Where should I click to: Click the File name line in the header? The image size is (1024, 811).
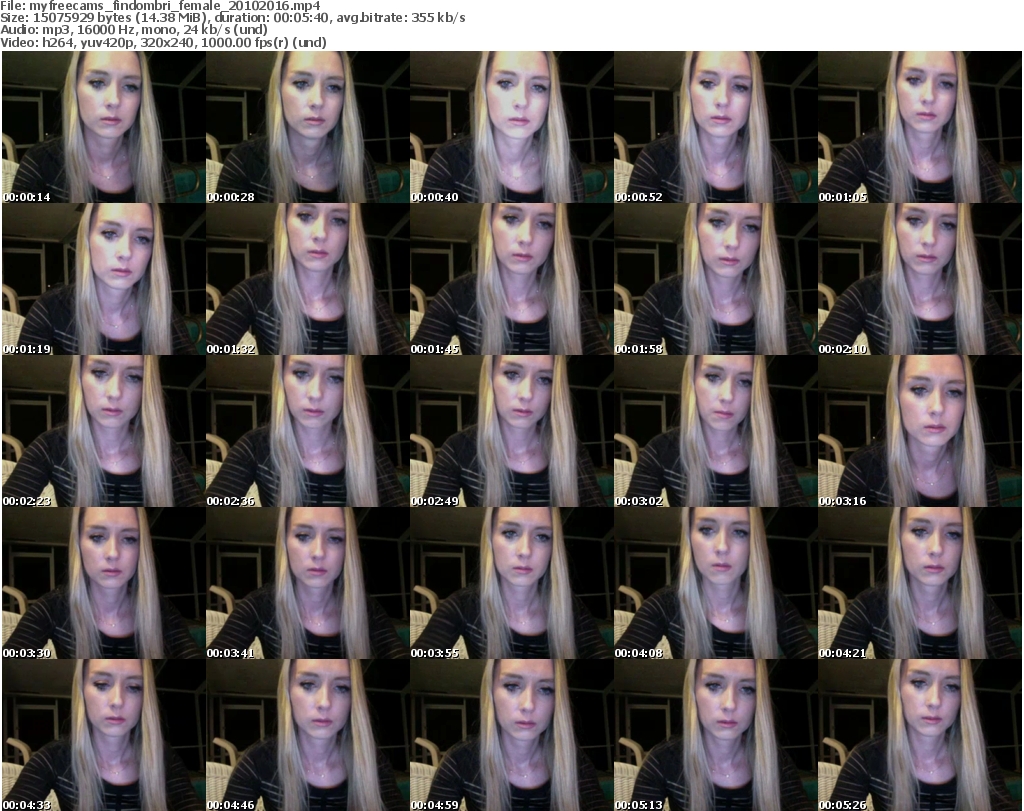pos(160,6)
